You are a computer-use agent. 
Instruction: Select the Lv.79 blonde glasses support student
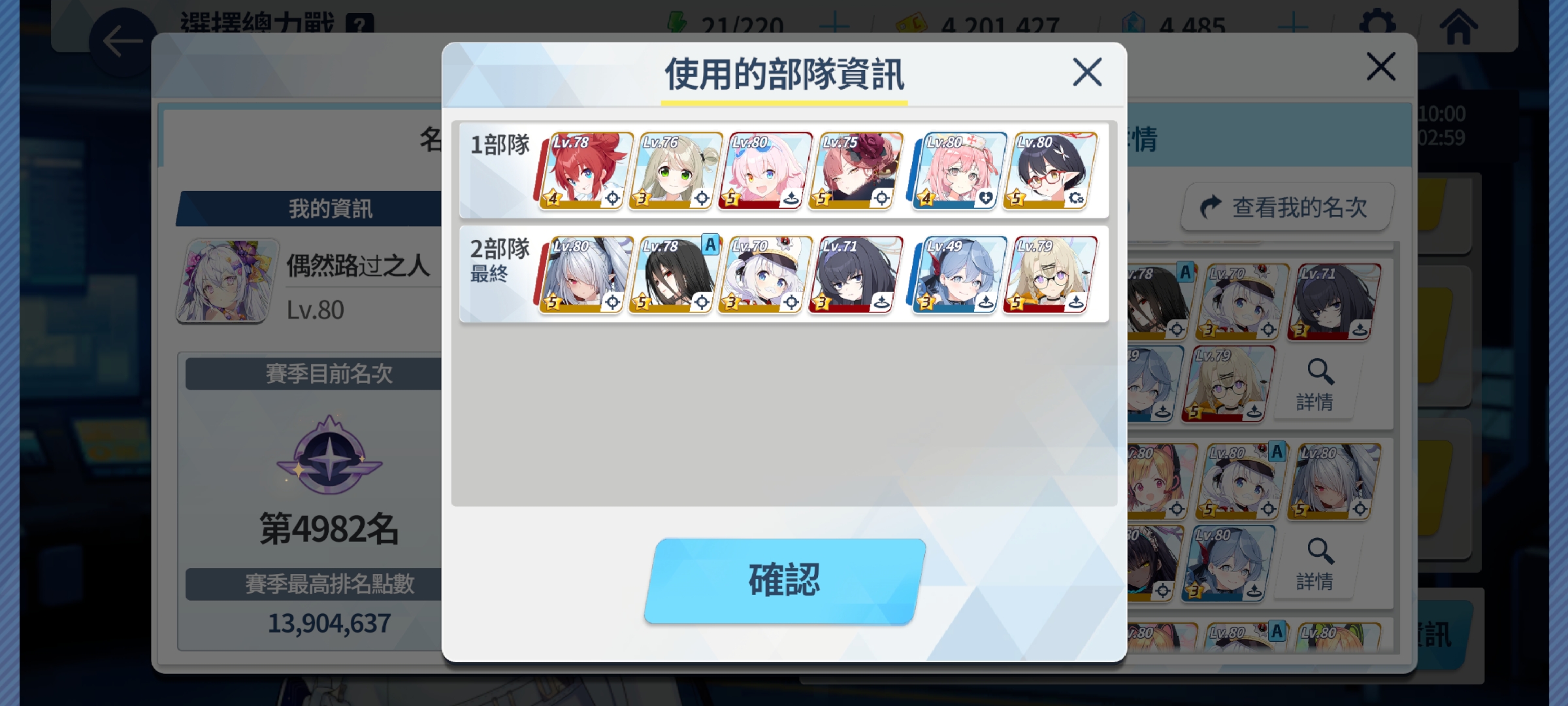pyautogui.click(x=1050, y=275)
